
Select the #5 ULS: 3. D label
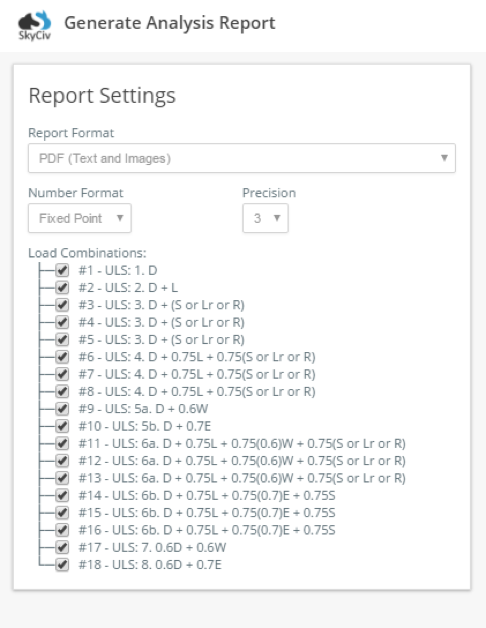point(161,340)
